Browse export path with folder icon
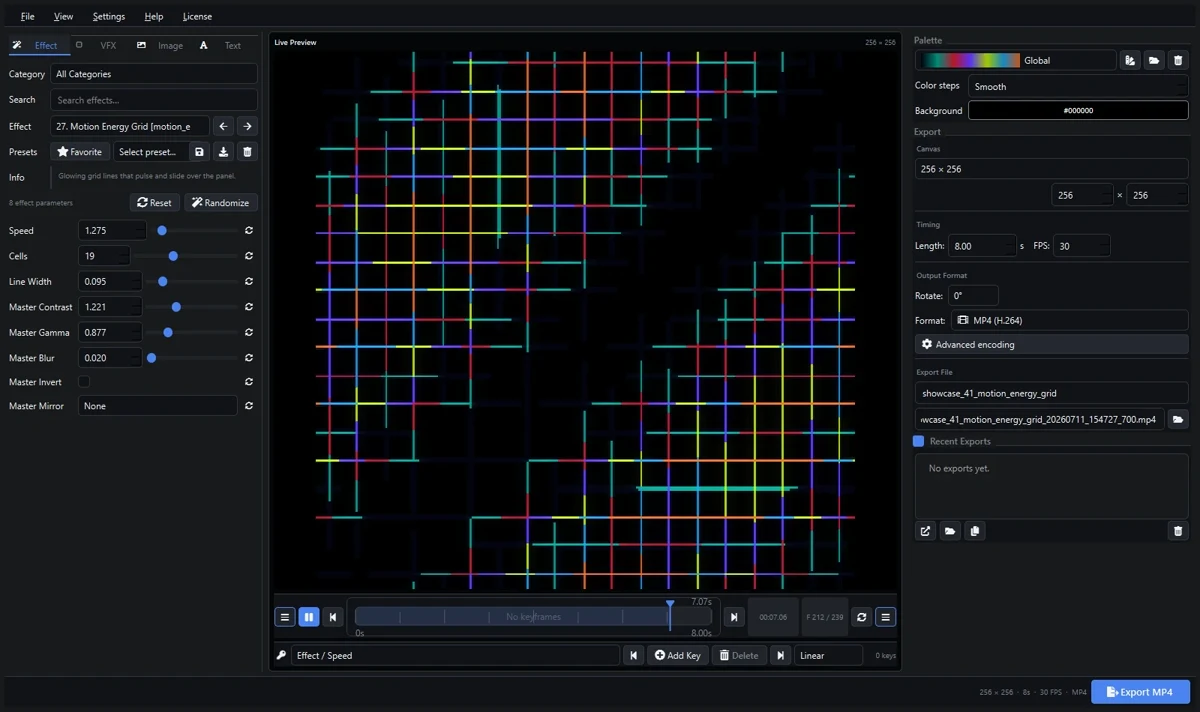Image resolution: width=1200 pixels, height=712 pixels. 1178,420
